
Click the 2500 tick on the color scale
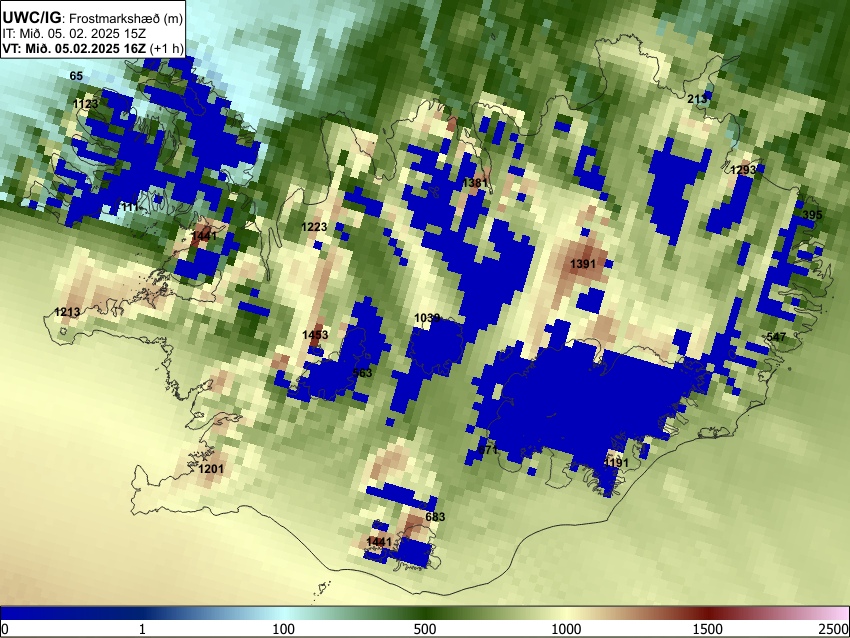834,629
